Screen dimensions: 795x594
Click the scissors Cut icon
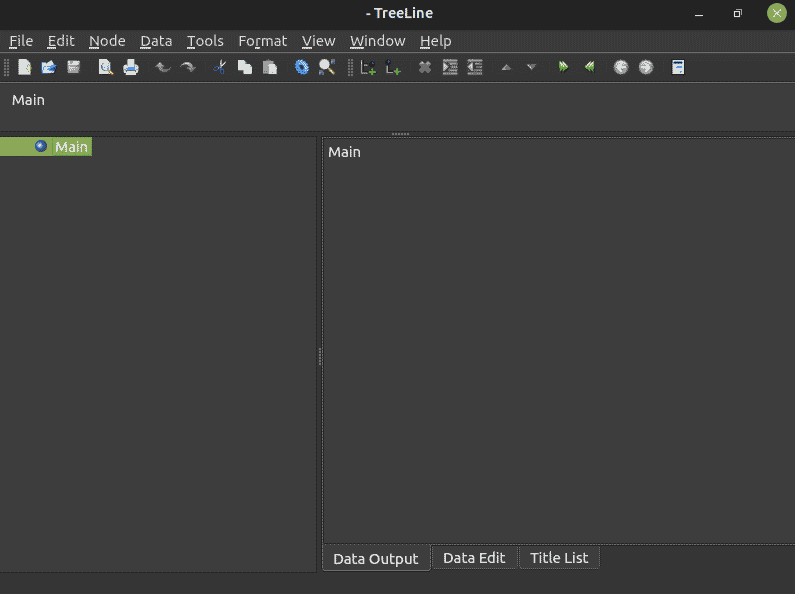(220, 67)
